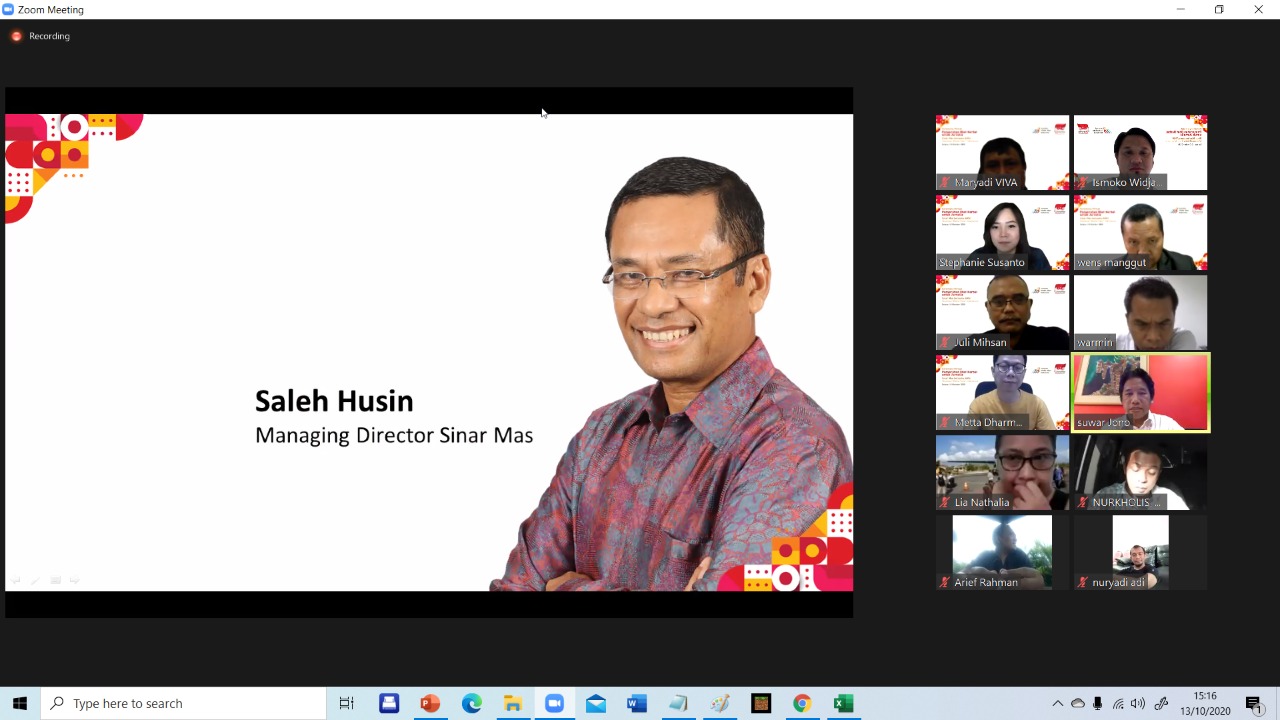
Task: Switch to Excel in the taskbar
Action: [843, 704]
